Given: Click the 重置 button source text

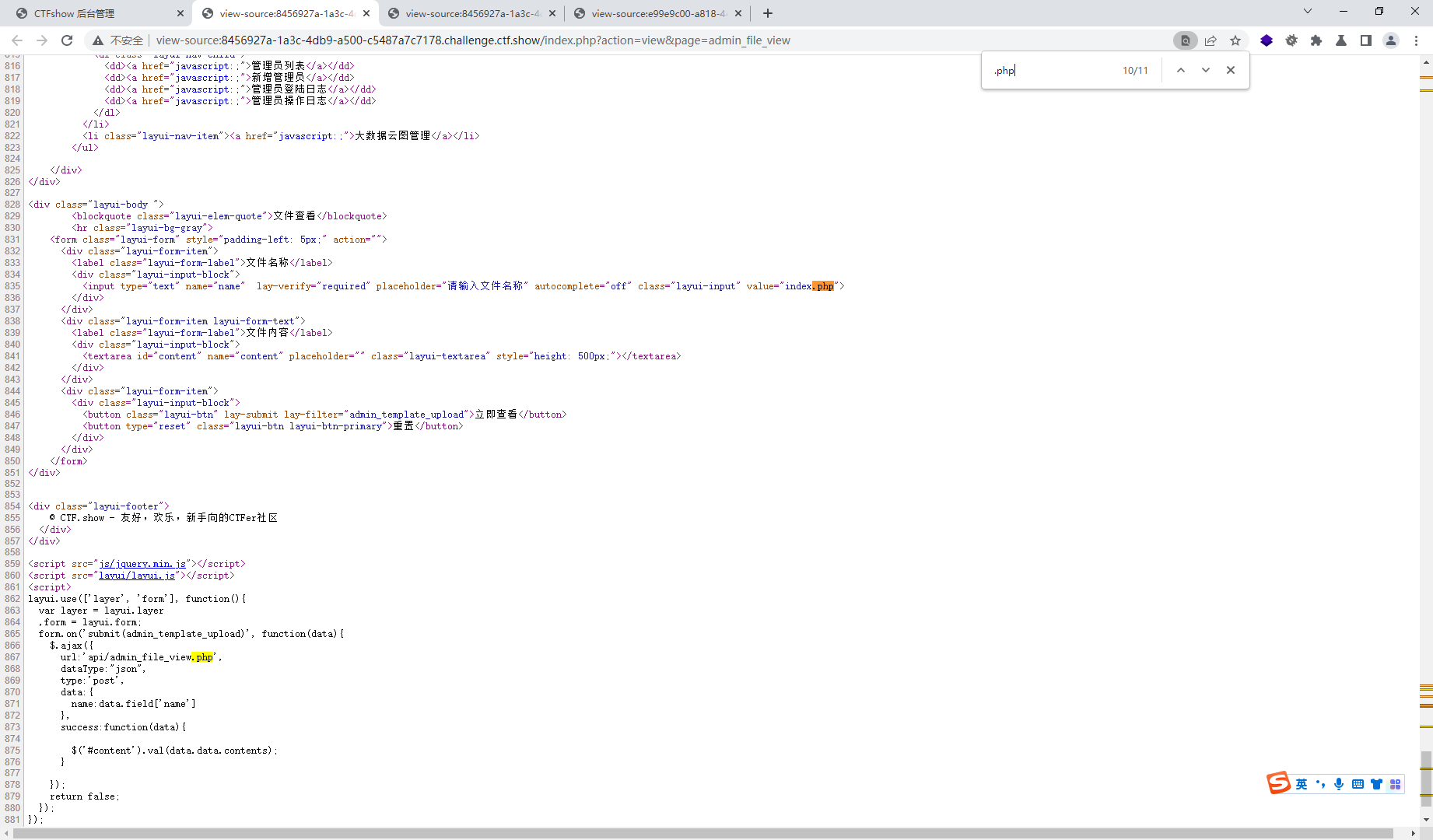Looking at the screenshot, I should click(404, 426).
